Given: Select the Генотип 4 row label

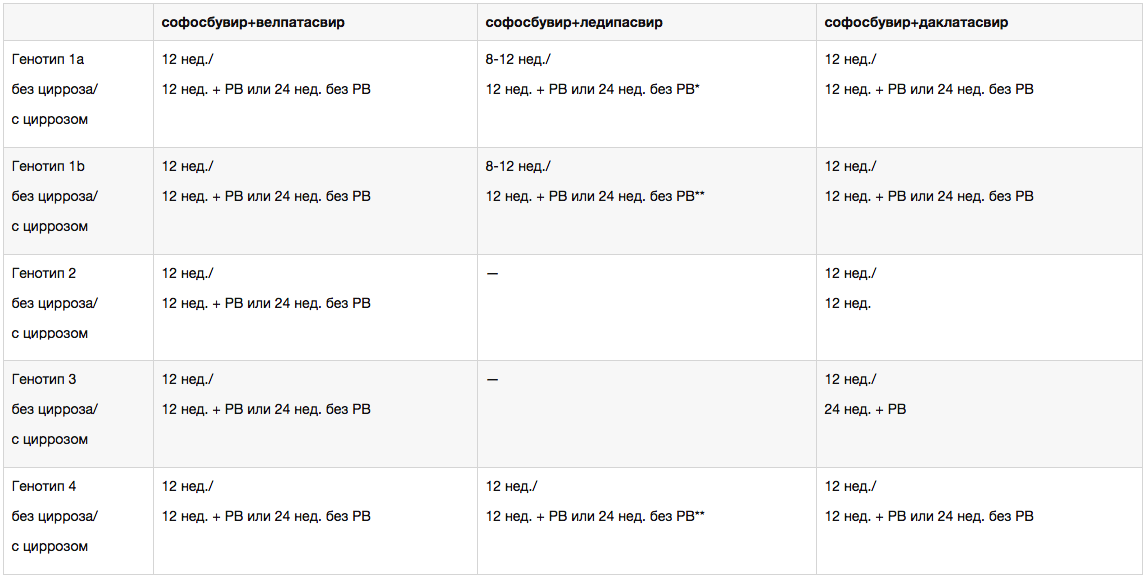Looking at the screenshot, I should click(44, 486).
